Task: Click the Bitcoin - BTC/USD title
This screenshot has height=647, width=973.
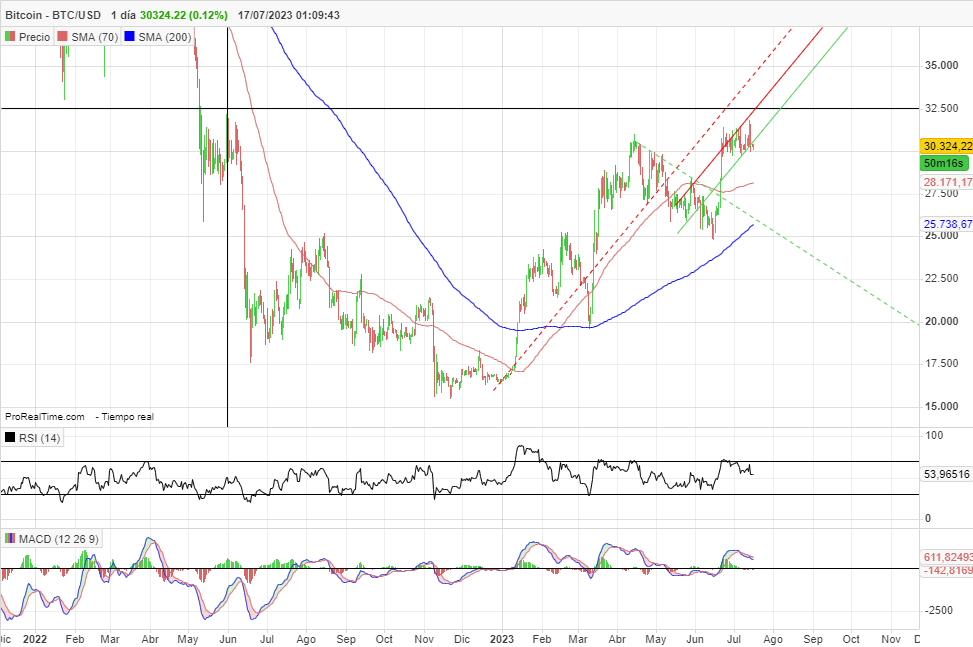Action: pos(53,15)
